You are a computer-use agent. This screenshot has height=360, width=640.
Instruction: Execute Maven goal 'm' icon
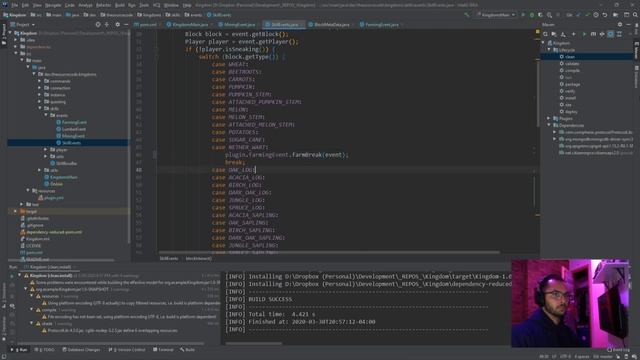point(593,34)
